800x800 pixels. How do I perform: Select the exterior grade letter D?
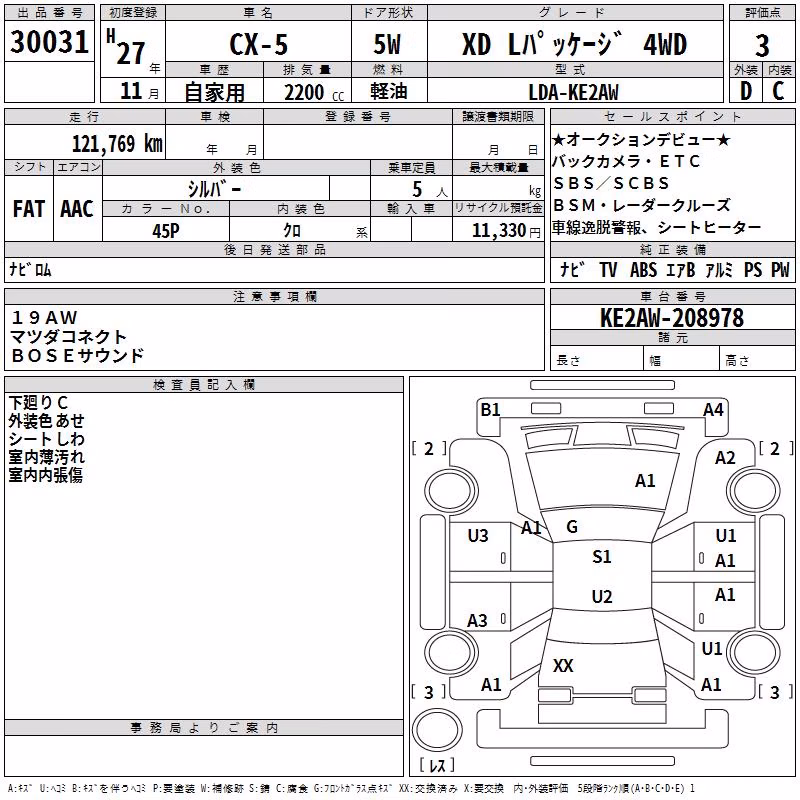coord(746,91)
